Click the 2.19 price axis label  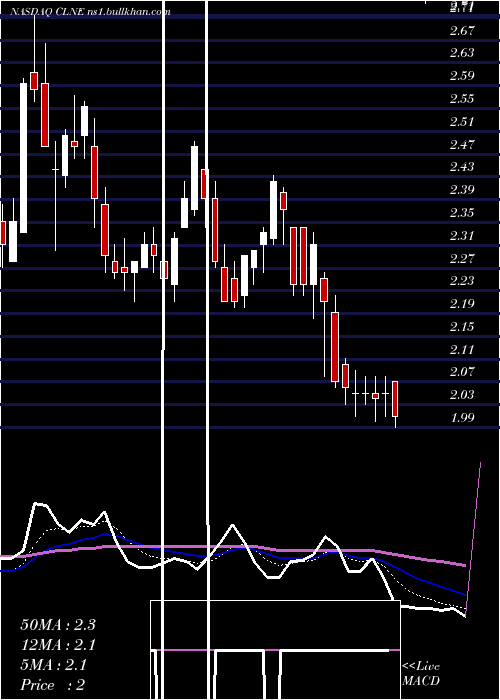tap(462, 304)
